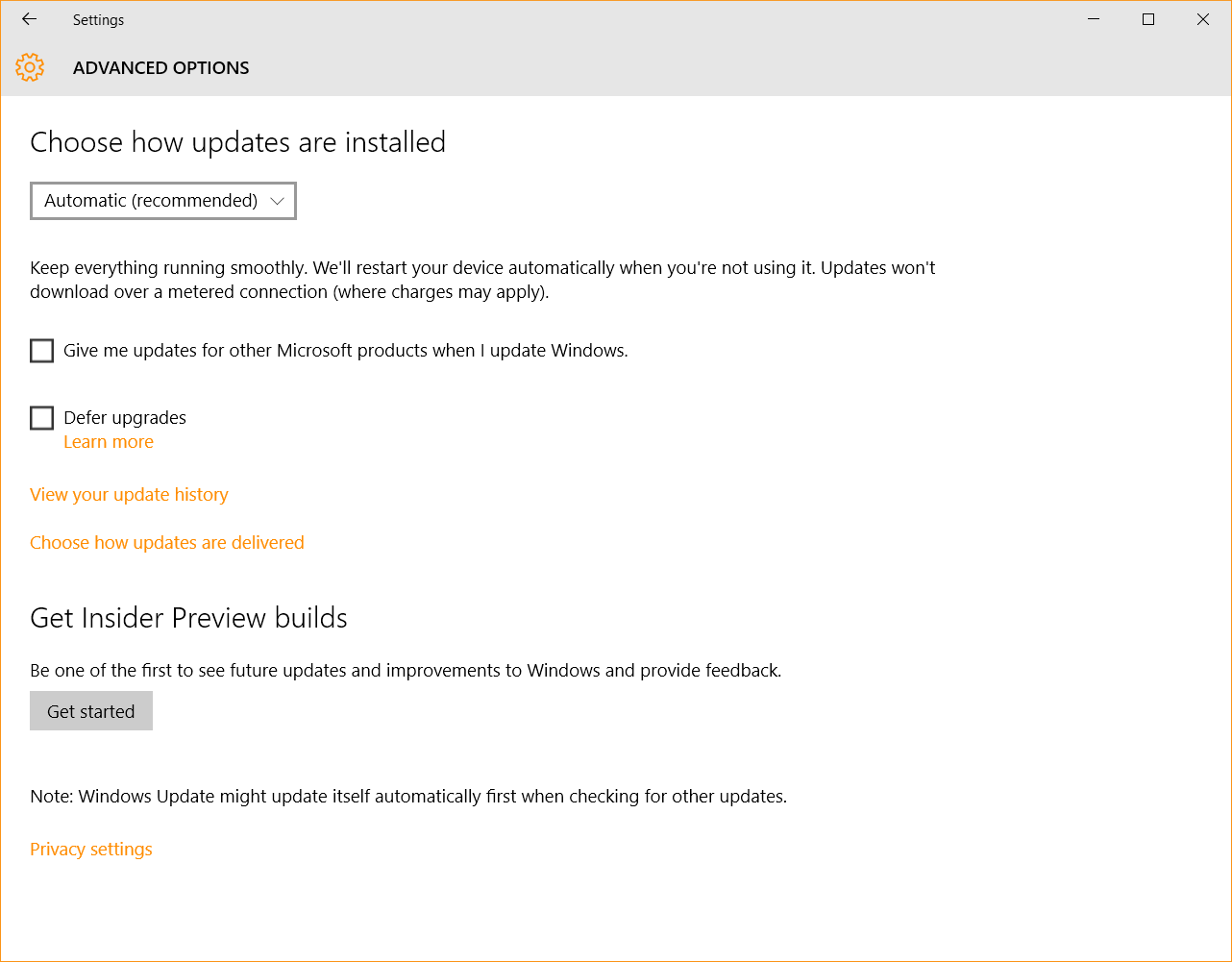Click the Settings window title text
Viewport: 1232px width, 962px height.
pyautogui.click(x=98, y=20)
